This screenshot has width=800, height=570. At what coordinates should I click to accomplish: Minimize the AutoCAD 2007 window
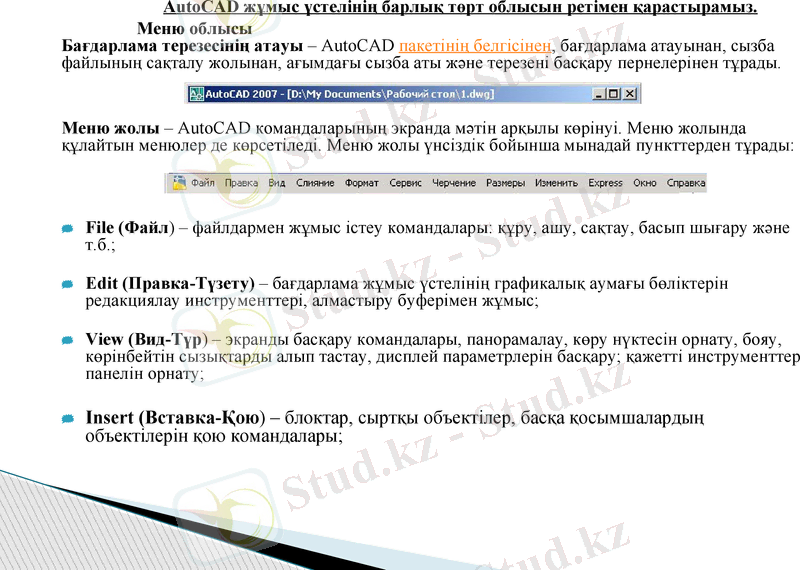point(599,94)
